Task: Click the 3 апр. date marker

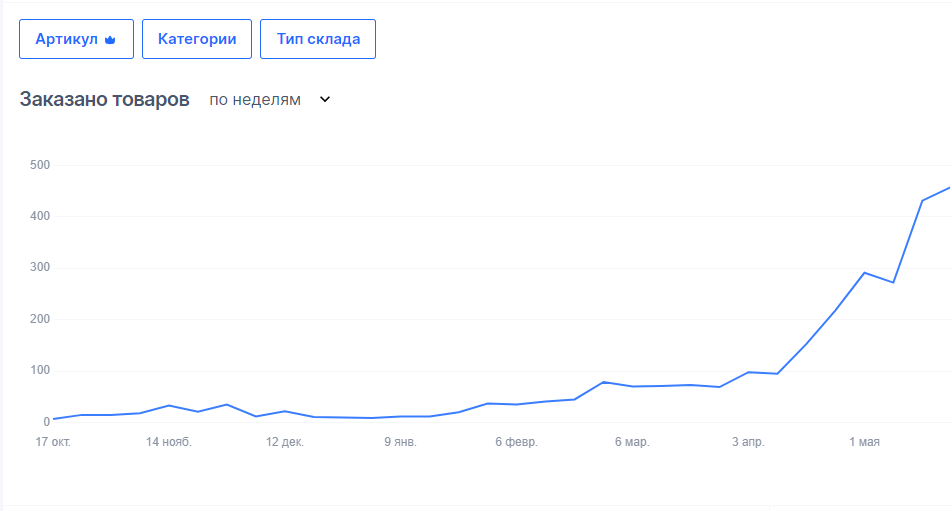Action: pyautogui.click(x=750, y=442)
